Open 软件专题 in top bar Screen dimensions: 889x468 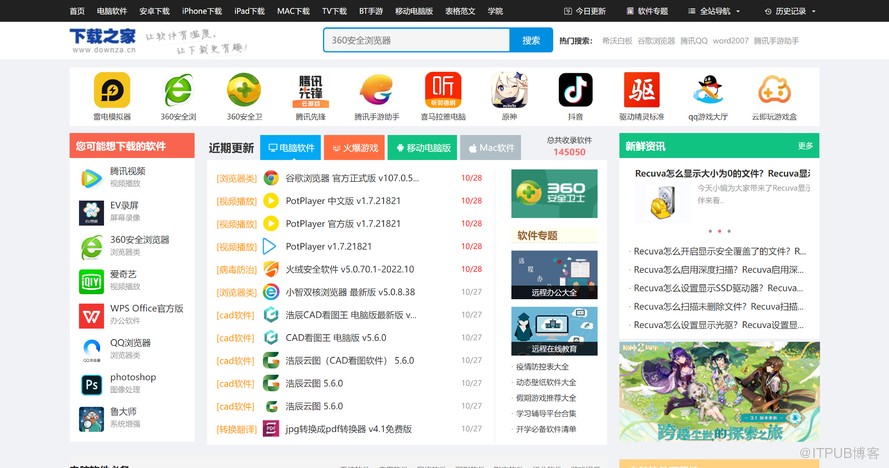coord(647,11)
